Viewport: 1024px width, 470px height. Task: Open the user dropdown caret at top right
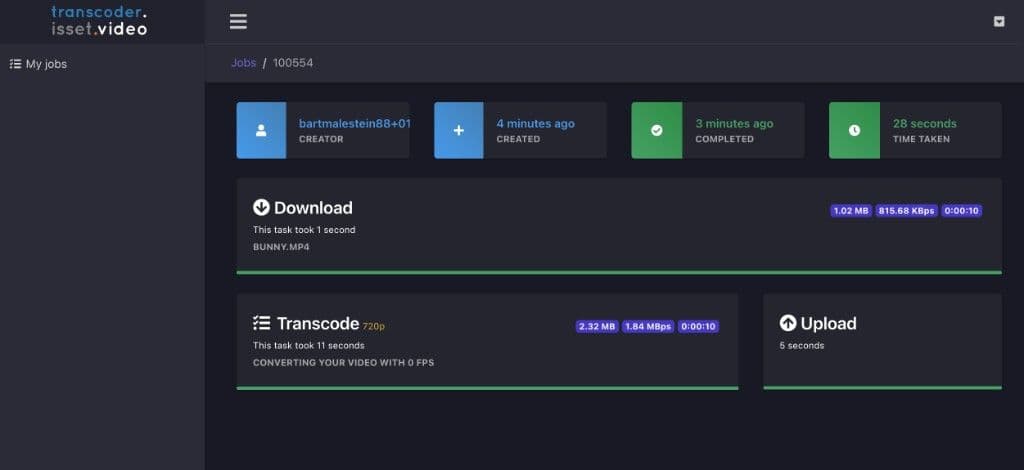coord(999,22)
